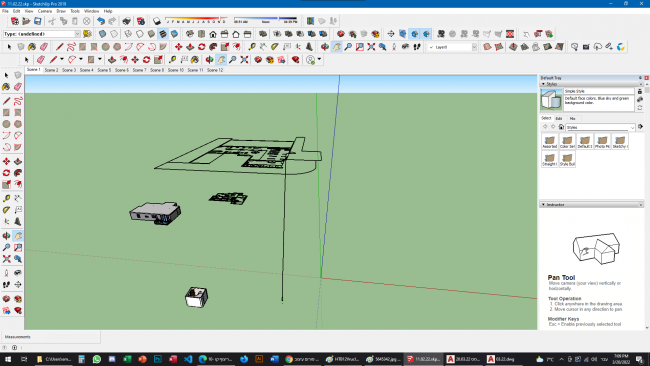Collapse the Instructor tray panel
This screenshot has width=650, height=366.
[x=543, y=204]
